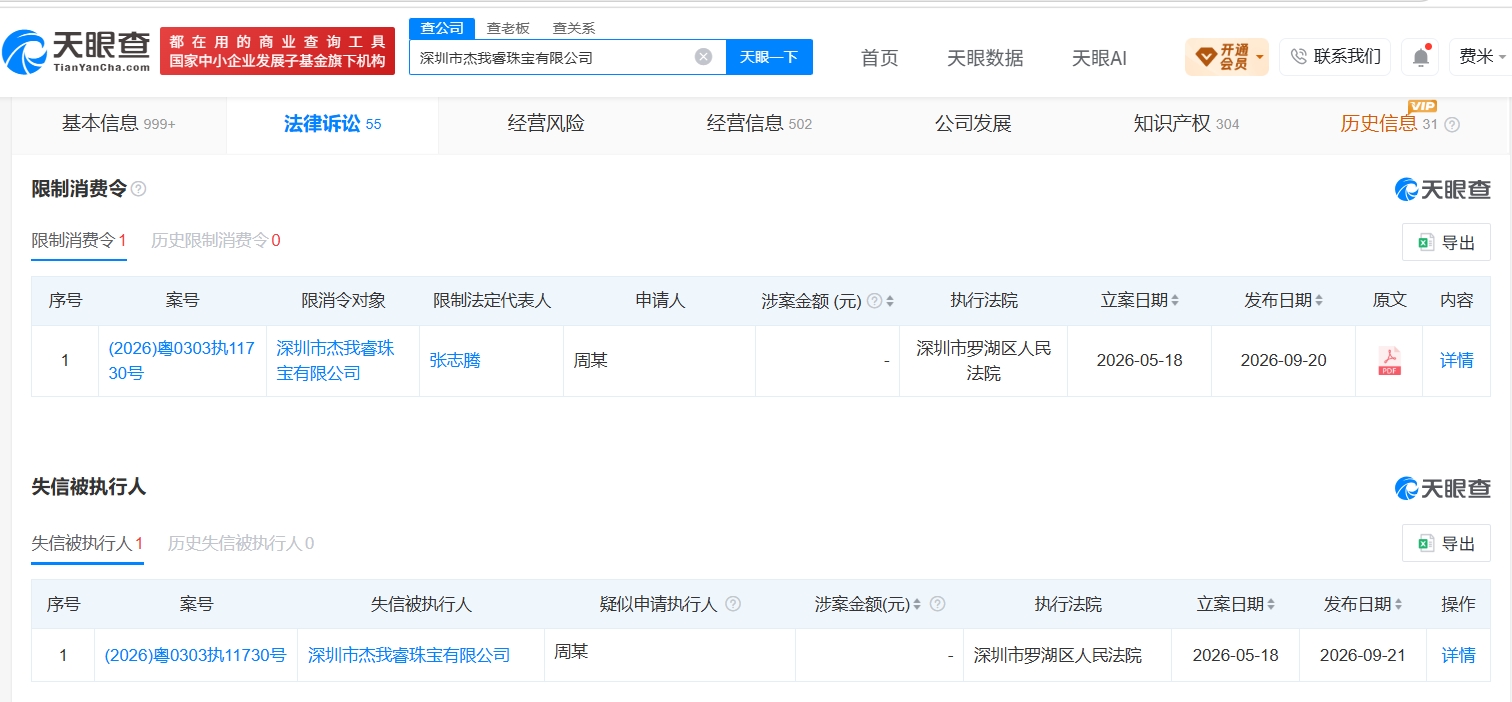Screen dimensions: 1512x702
Task: Click help icon beside 涉案金额(元) in dishonest table
Action: pos(937,604)
